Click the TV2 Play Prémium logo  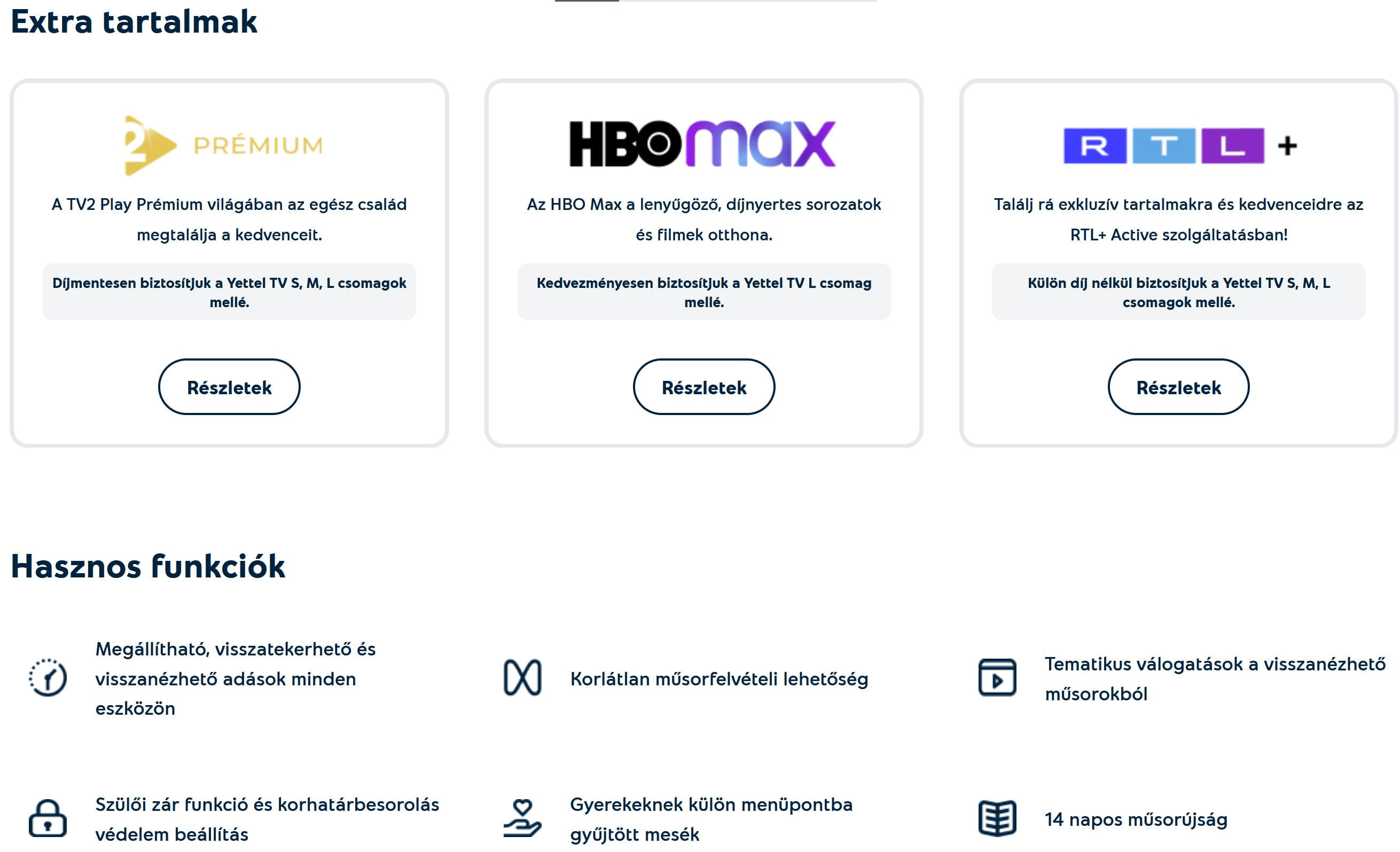click(223, 145)
